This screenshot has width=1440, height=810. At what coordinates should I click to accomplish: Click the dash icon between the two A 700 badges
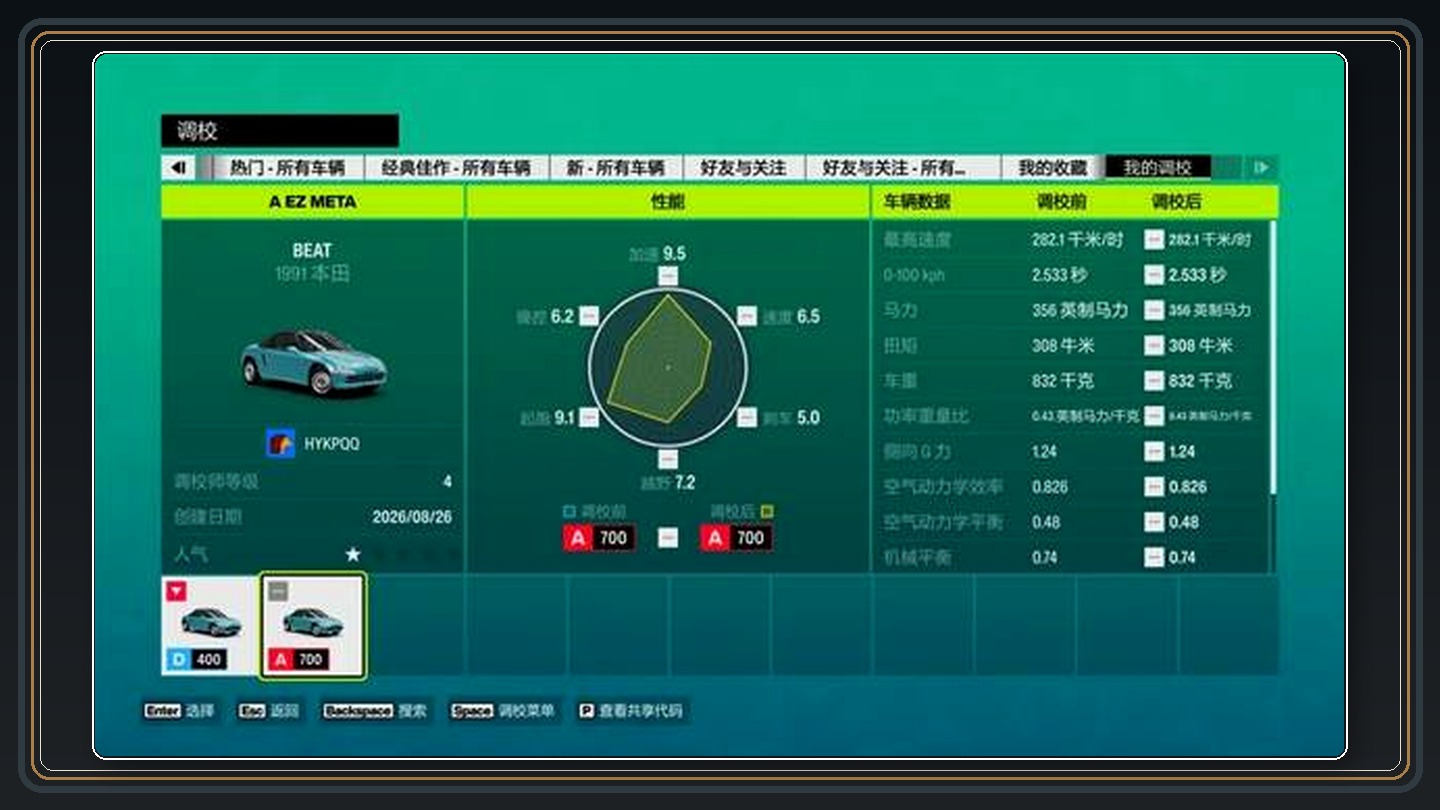(x=668, y=538)
